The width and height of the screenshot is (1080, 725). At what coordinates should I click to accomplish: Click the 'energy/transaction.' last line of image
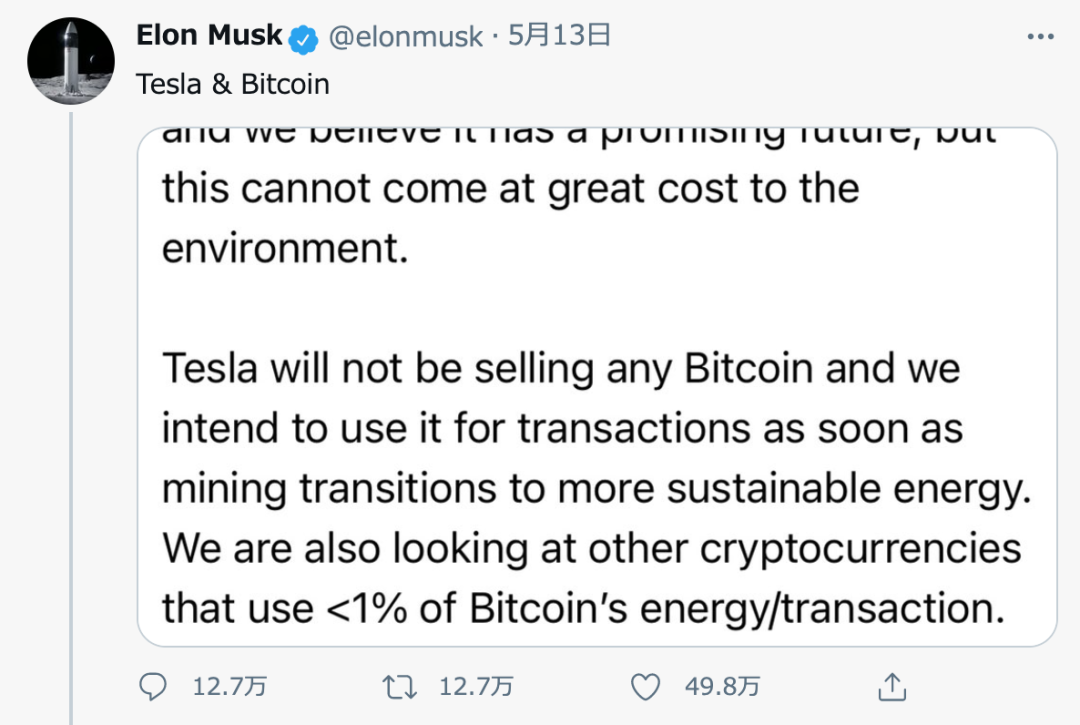click(x=583, y=609)
